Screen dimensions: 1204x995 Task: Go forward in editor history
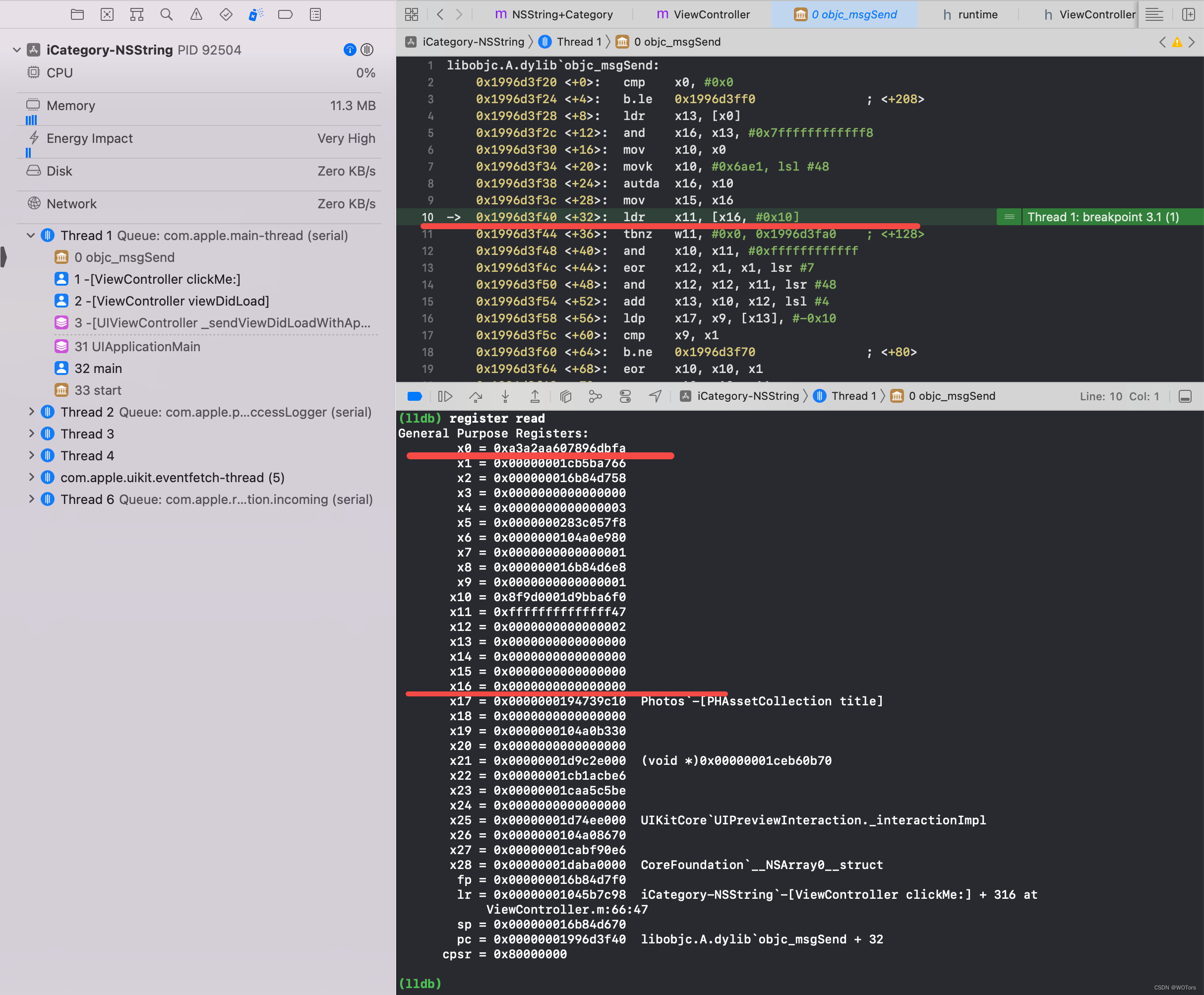[x=459, y=14]
